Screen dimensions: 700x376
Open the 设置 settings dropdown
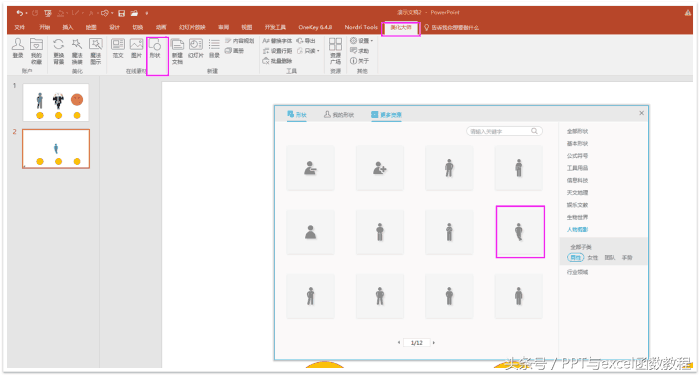(362, 41)
